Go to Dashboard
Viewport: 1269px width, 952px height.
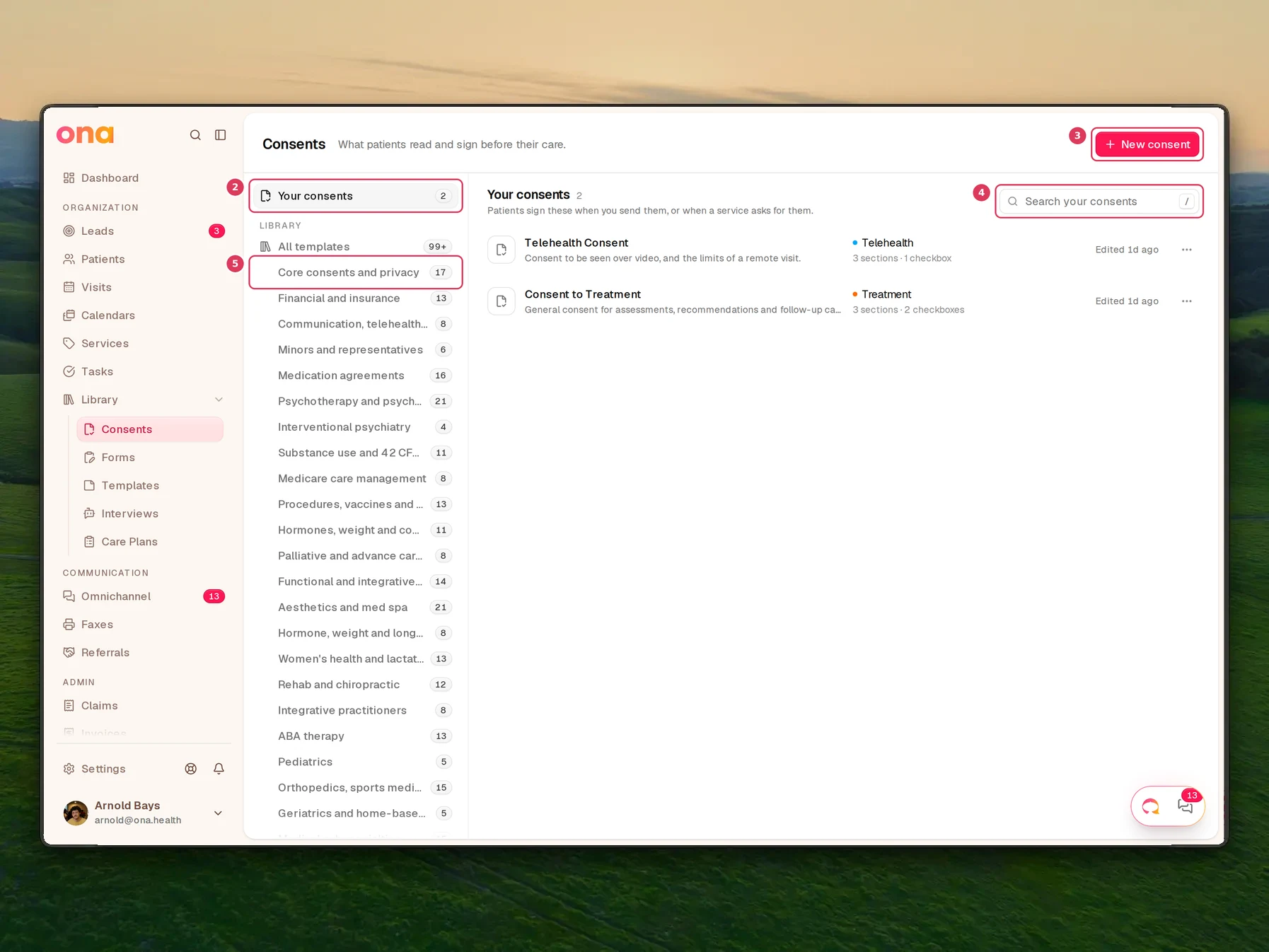pyautogui.click(x=144, y=178)
